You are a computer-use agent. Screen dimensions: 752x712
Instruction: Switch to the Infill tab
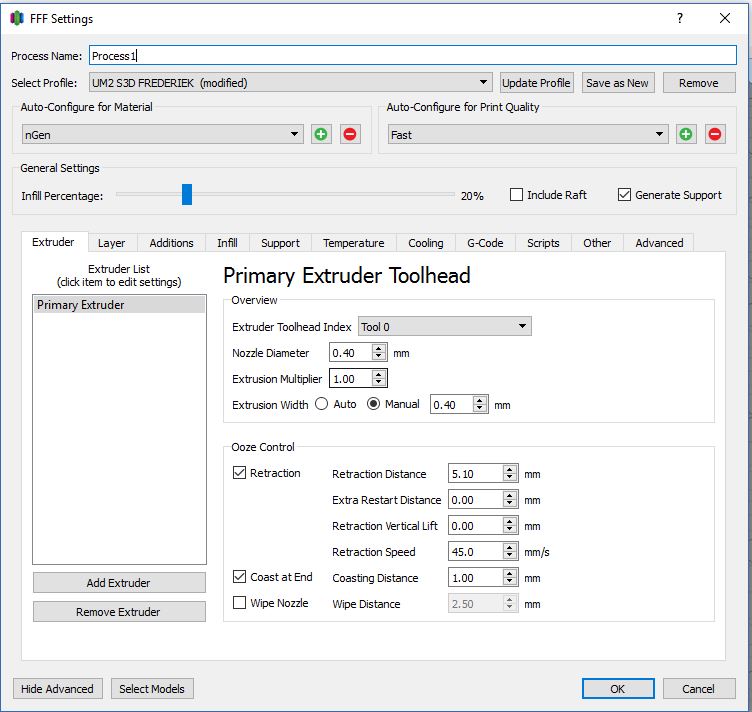coord(227,243)
